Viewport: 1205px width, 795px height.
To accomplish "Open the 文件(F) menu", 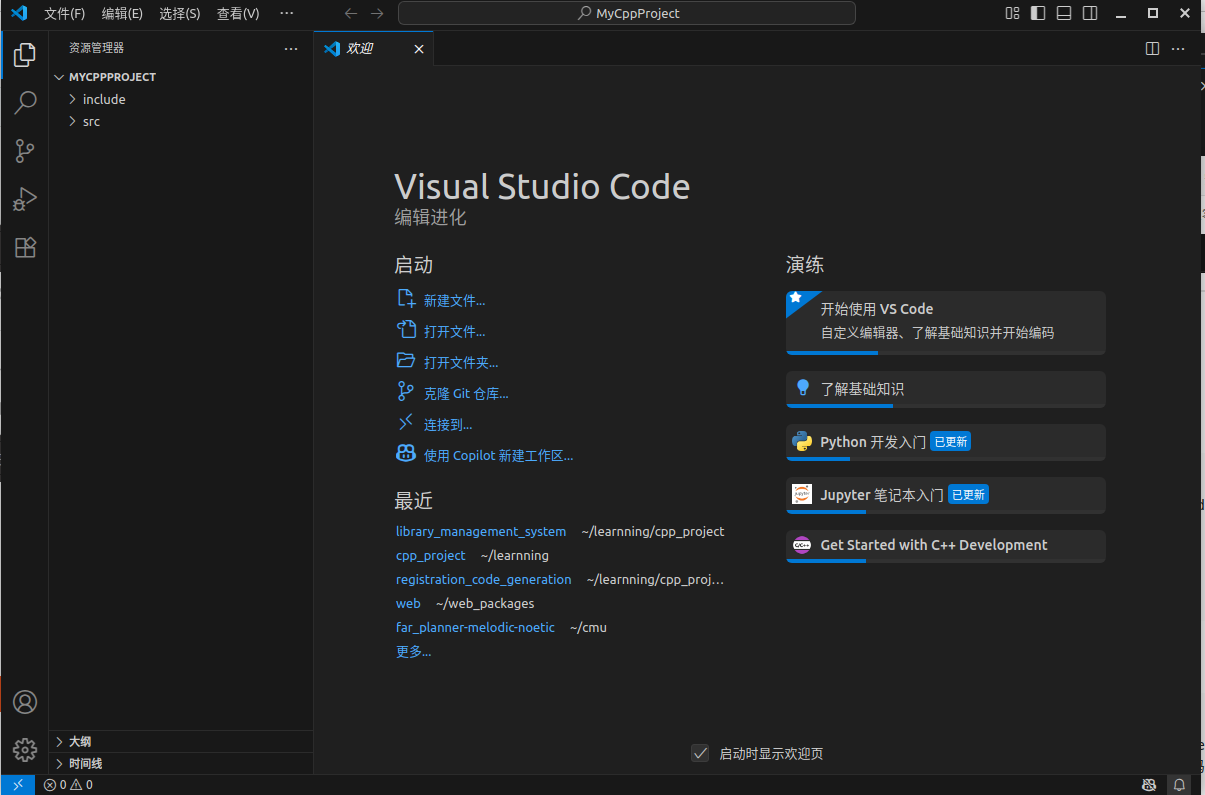I will (x=64, y=13).
